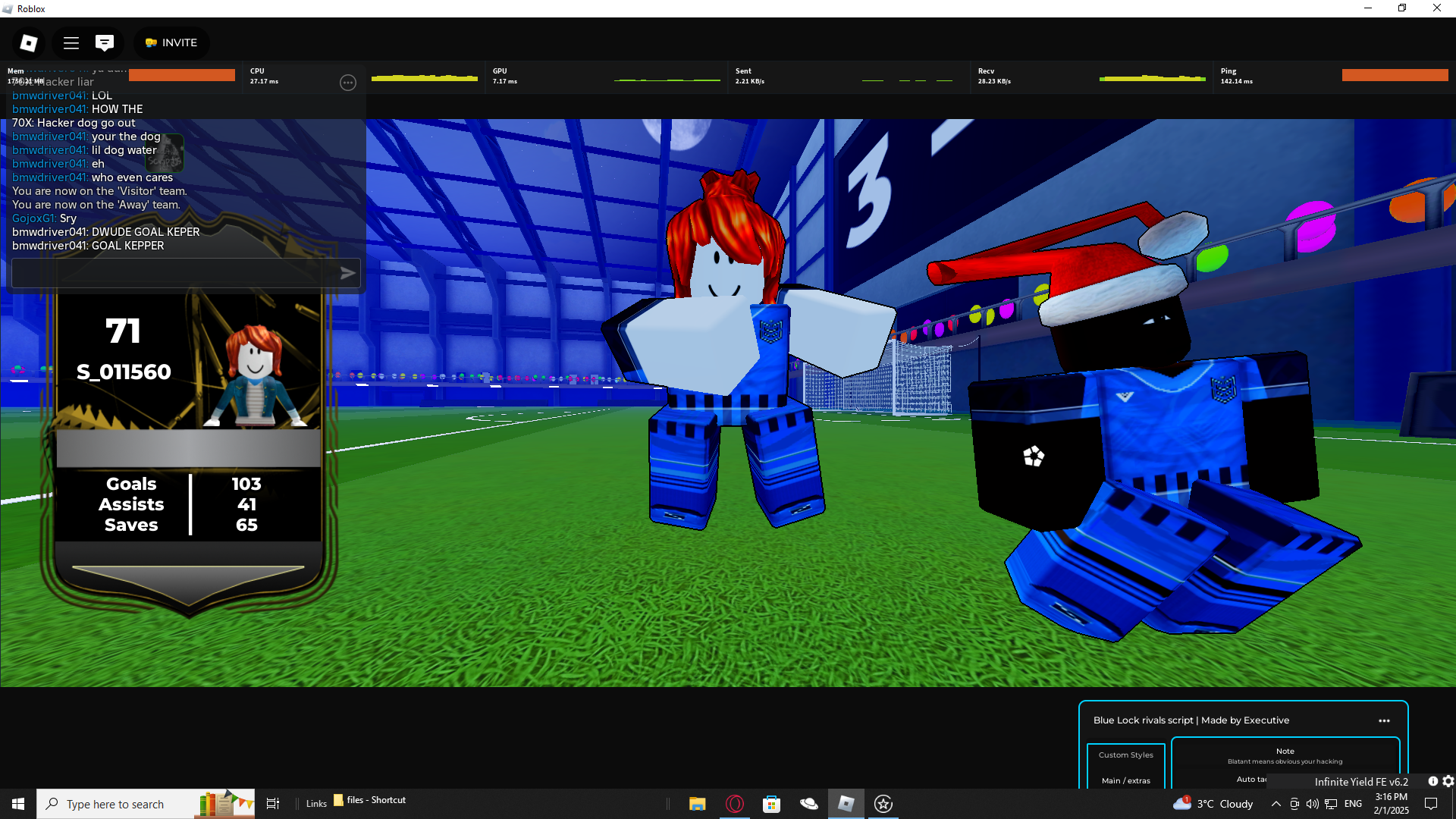Click the Infinite Yield info icon
This screenshot has width=1456, height=819.
[x=1432, y=781]
